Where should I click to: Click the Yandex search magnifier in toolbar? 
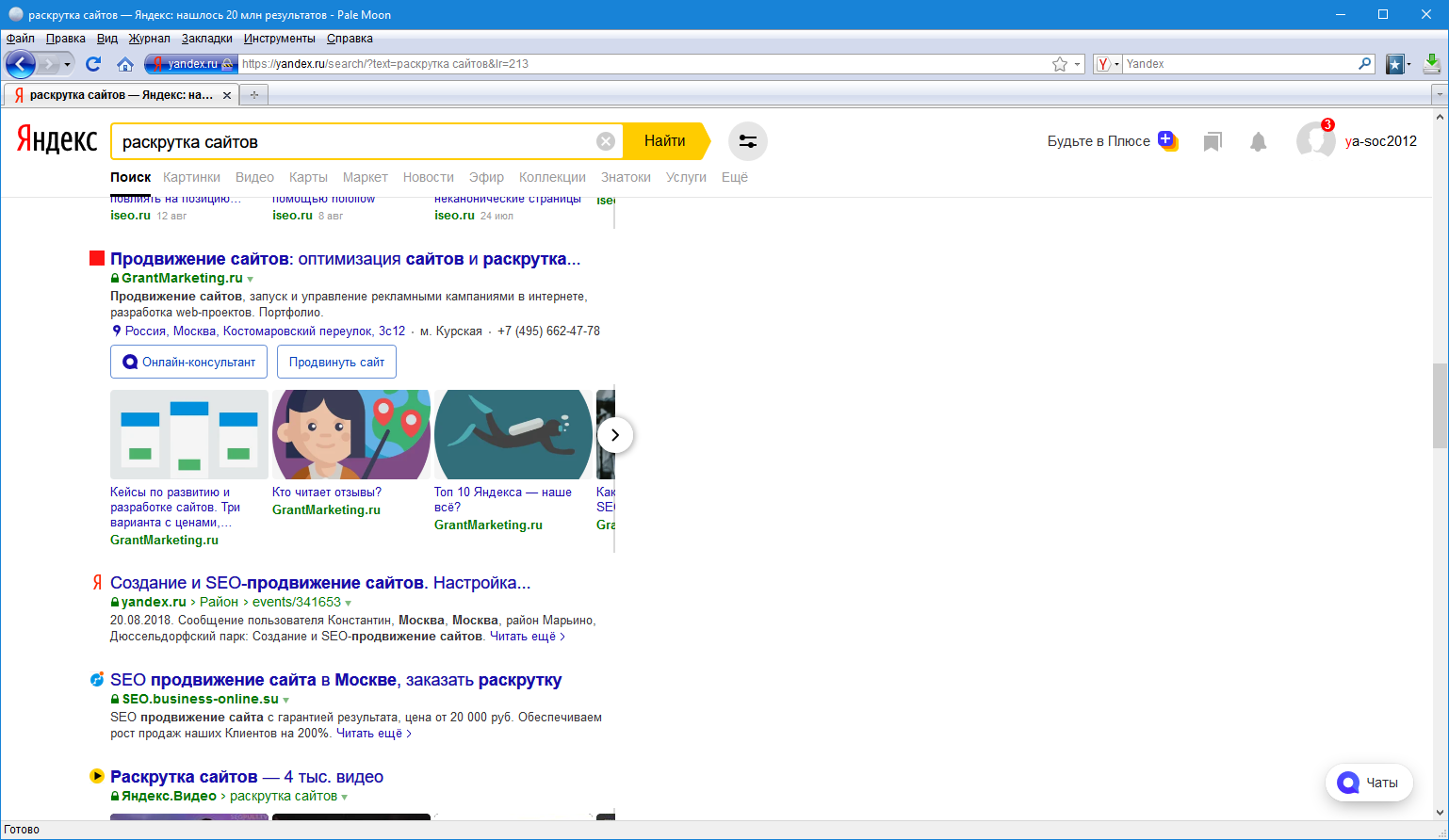(x=1365, y=64)
